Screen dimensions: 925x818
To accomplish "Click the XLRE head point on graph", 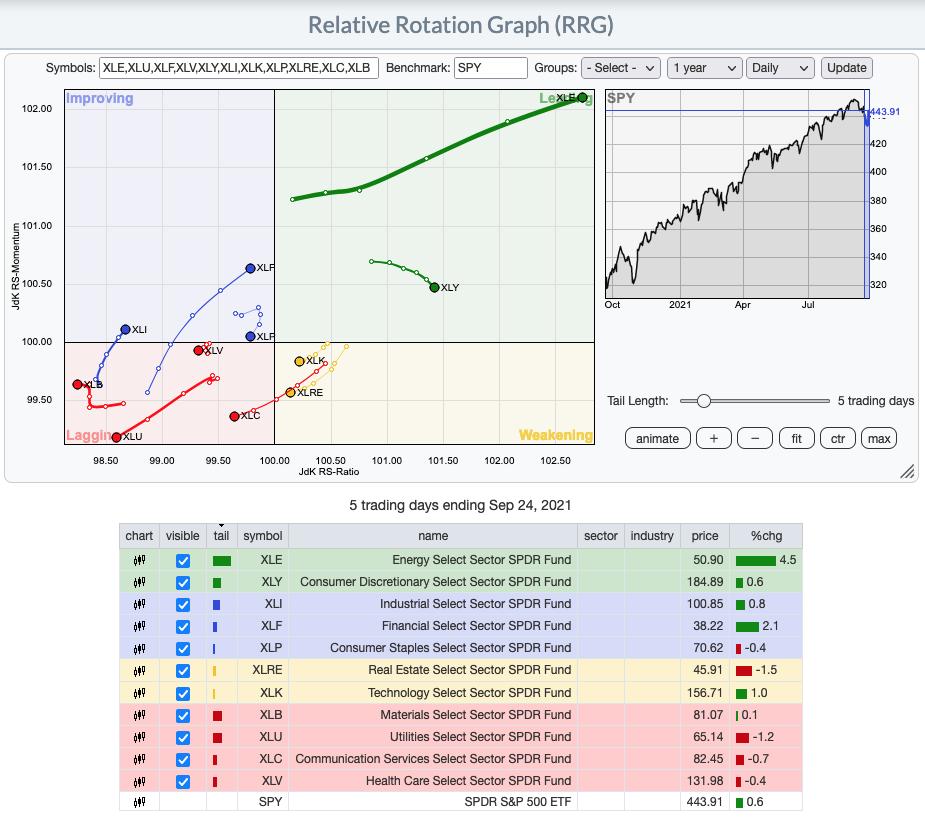I will point(290,392).
